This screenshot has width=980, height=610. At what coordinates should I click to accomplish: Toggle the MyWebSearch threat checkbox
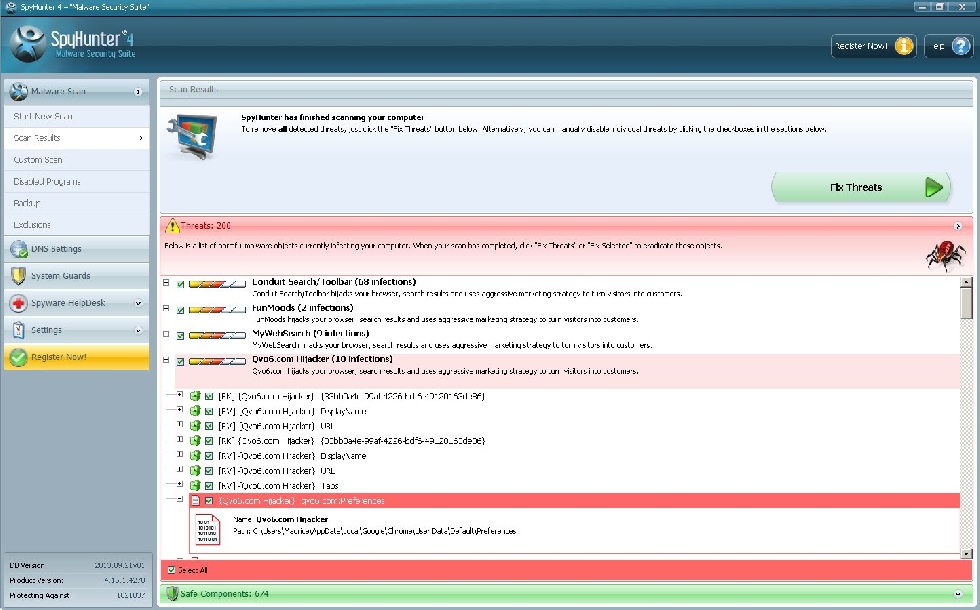pyautogui.click(x=181, y=336)
